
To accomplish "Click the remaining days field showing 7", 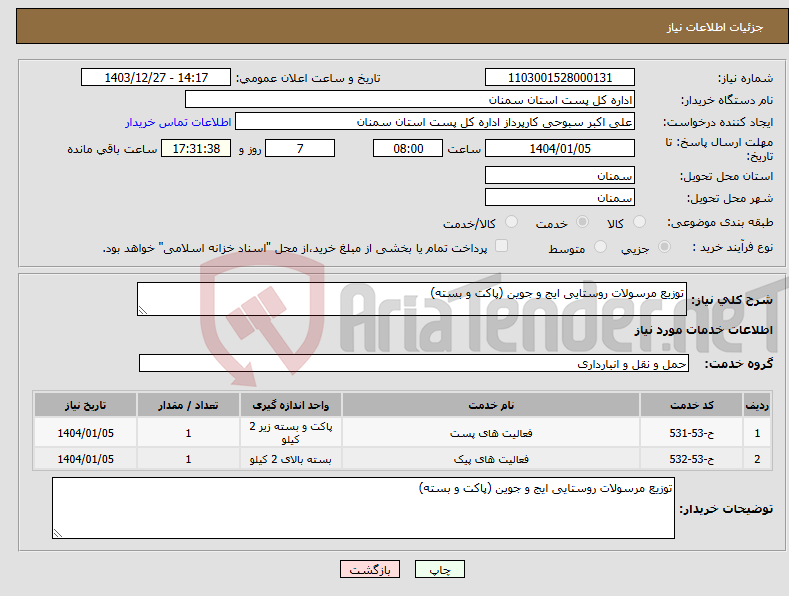I will pos(300,148).
